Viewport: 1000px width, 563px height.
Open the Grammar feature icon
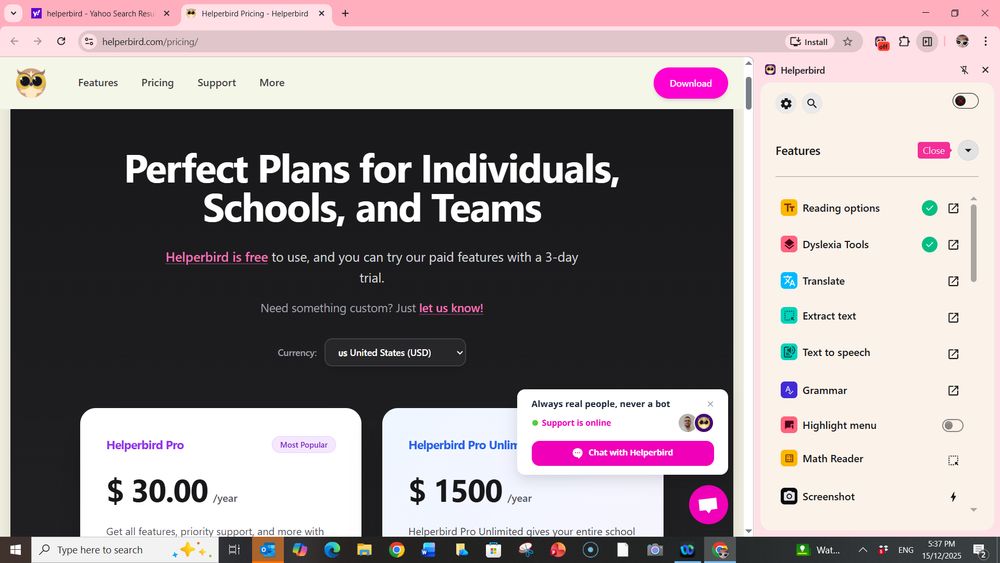789,390
